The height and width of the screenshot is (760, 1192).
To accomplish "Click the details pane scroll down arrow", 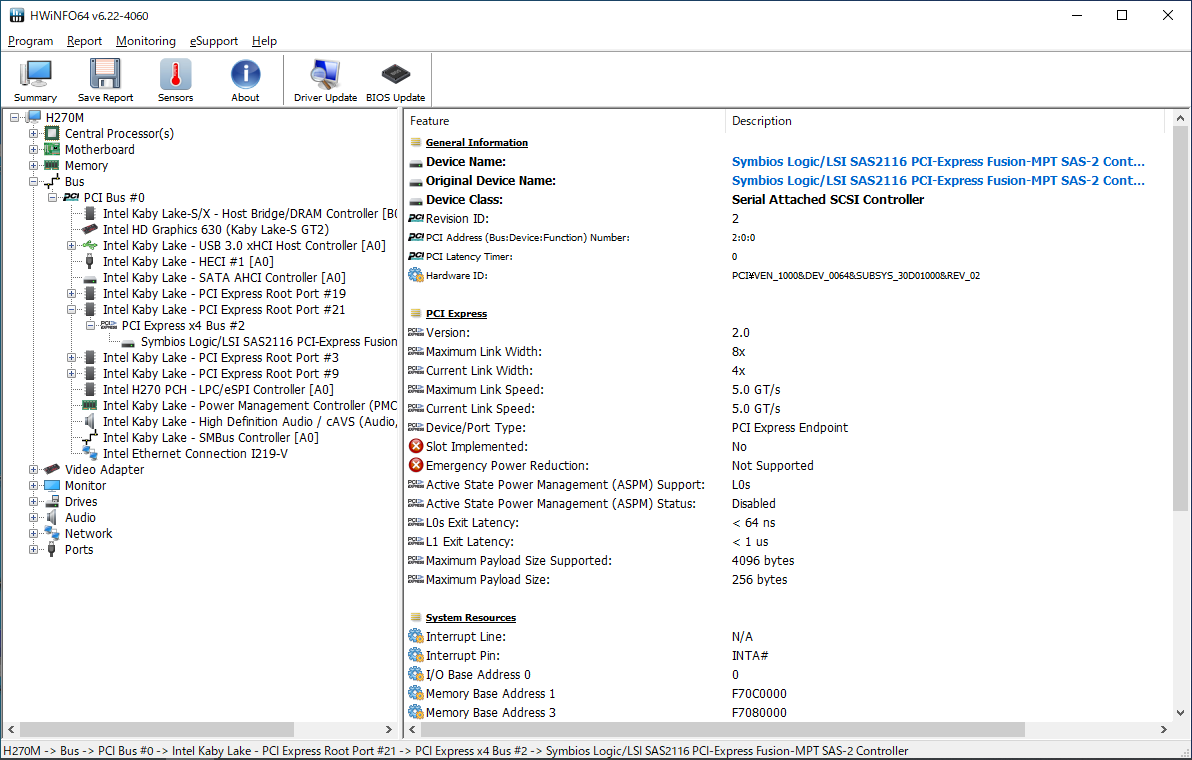I will 1180,713.
